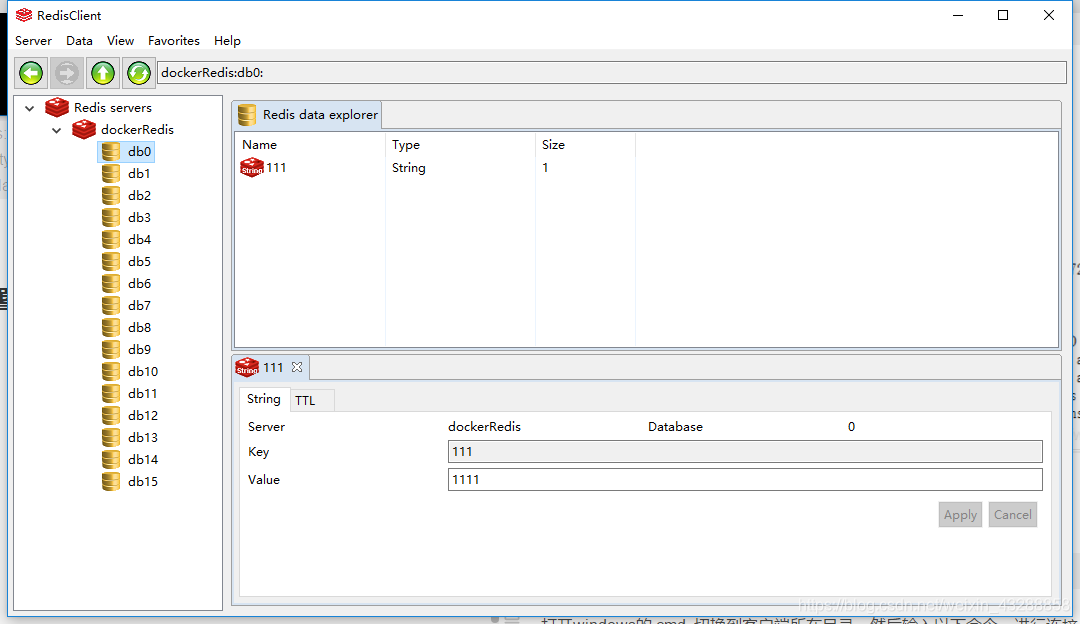This screenshot has height=624, width=1080.
Task: Open the View menu
Action: pyautogui.click(x=121, y=41)
